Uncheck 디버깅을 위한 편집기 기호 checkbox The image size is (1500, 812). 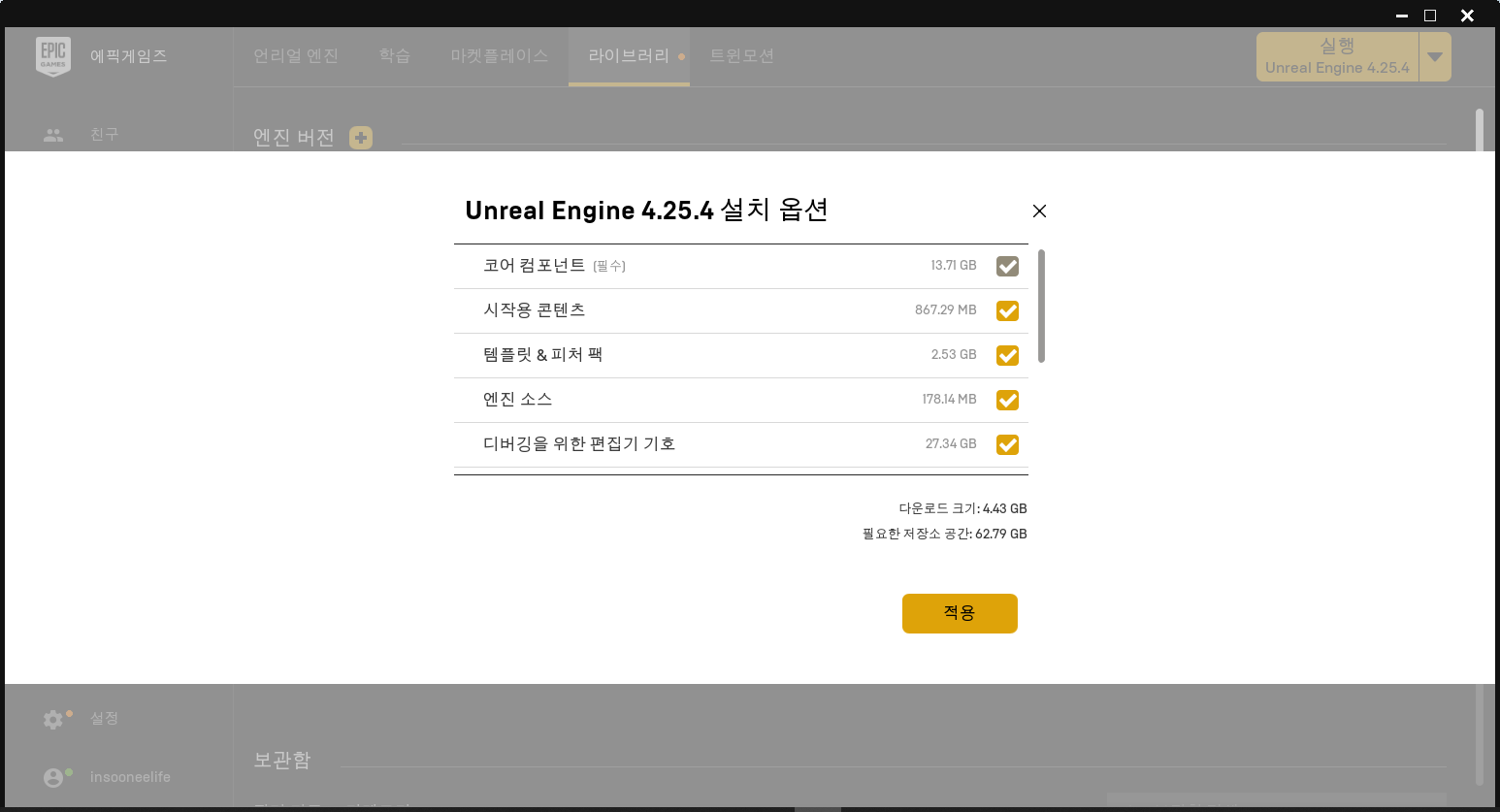pyautogui.click(x=1007, y=444)
